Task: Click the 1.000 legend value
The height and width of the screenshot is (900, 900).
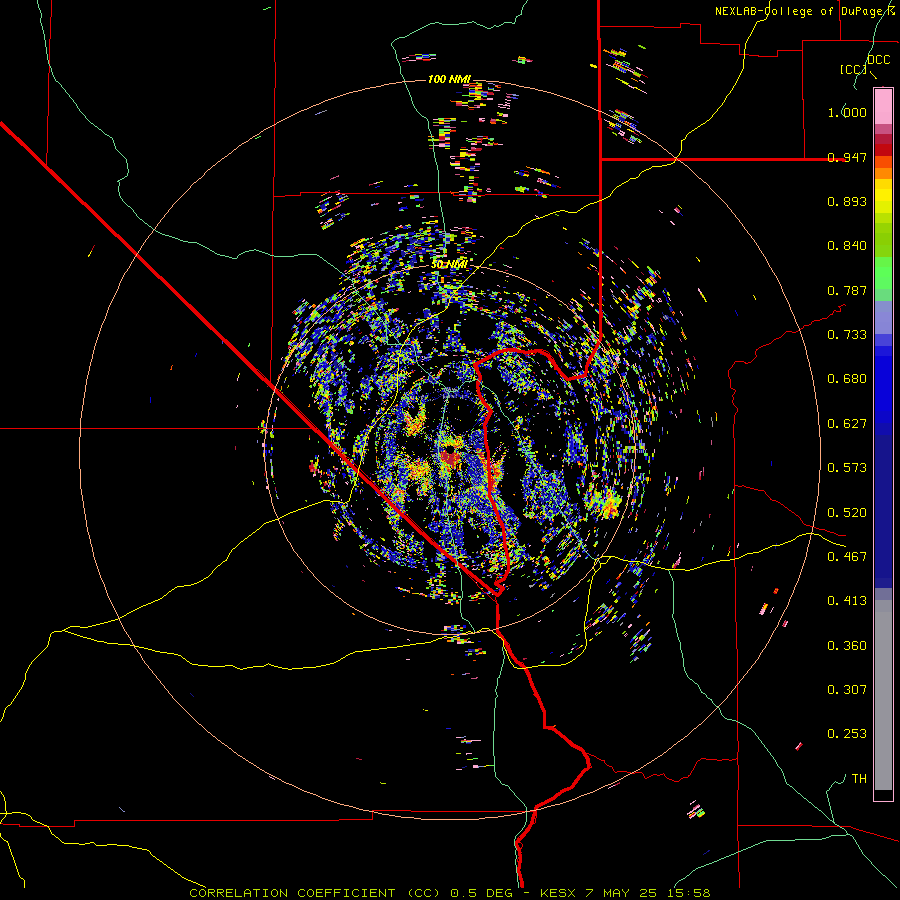Action: (847, 112)
